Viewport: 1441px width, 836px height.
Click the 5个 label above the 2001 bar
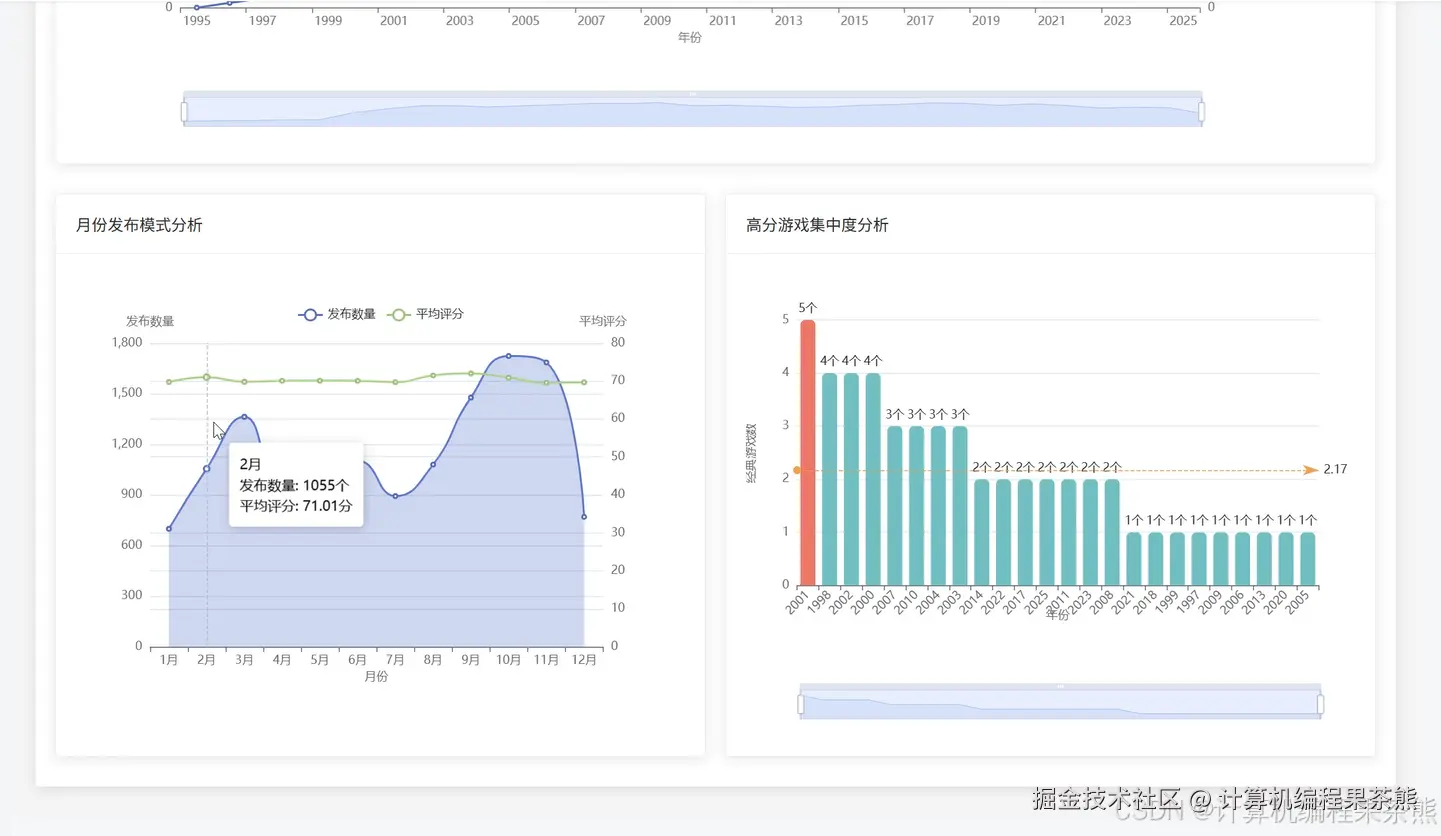click(808, 308)
